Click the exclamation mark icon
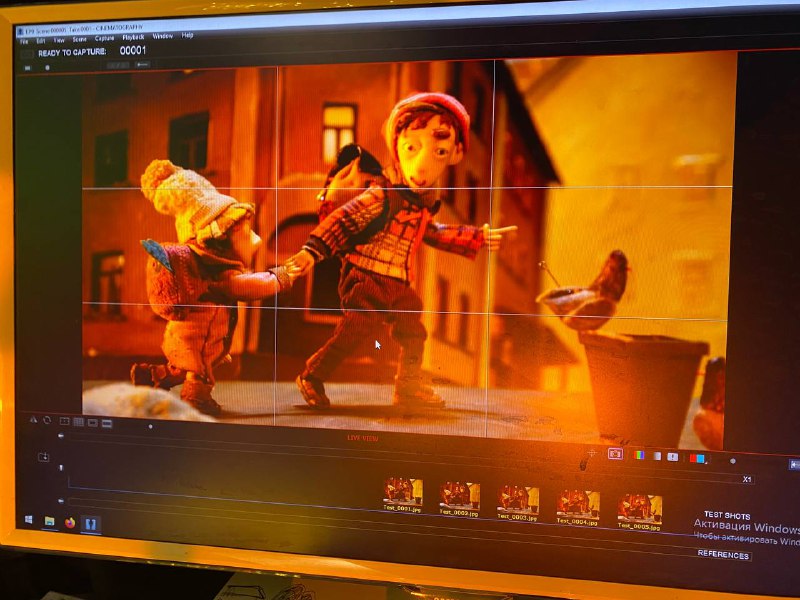 coord(673,457)
